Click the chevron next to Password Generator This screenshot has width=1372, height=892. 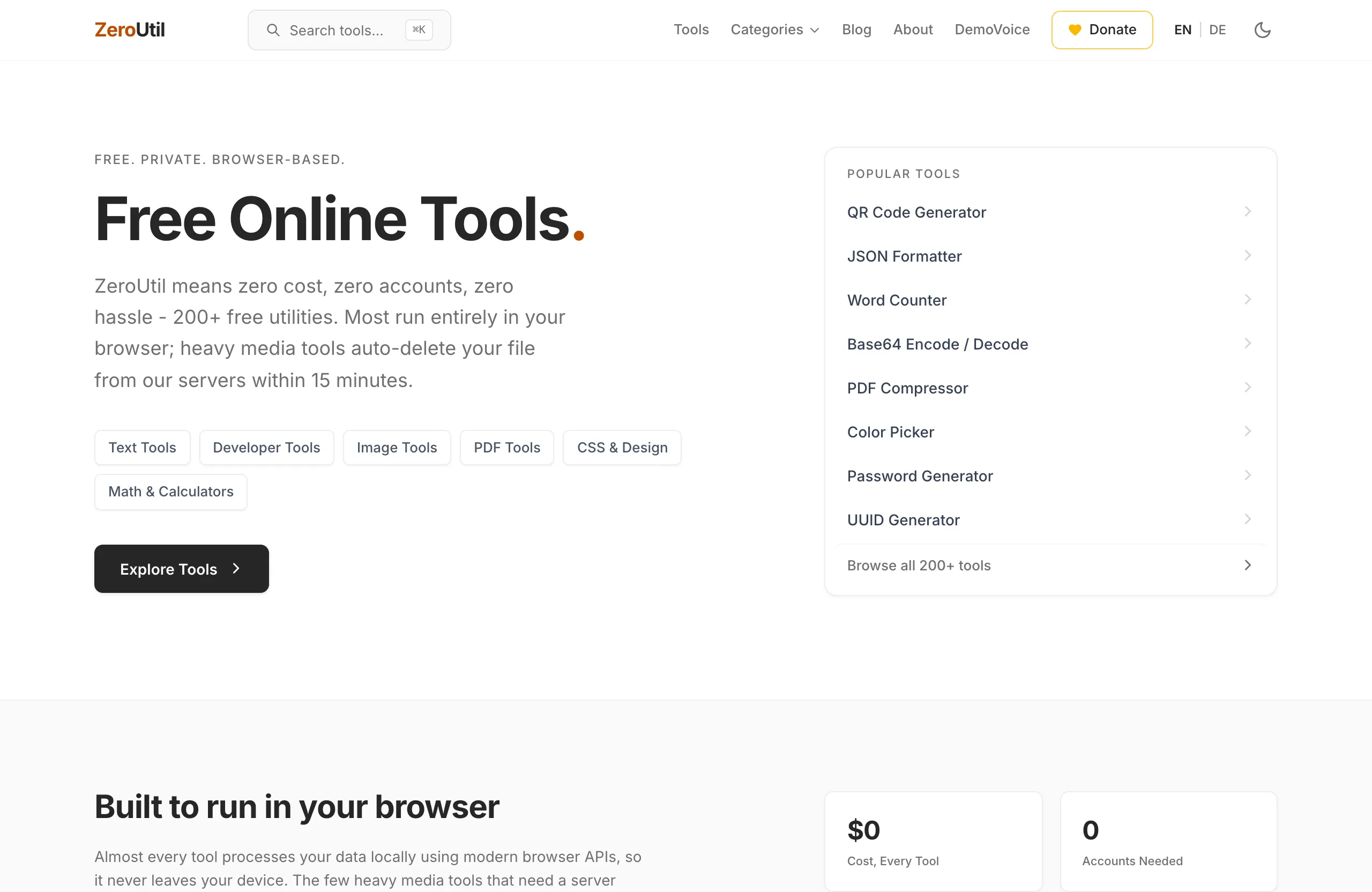pos(1248,475)
